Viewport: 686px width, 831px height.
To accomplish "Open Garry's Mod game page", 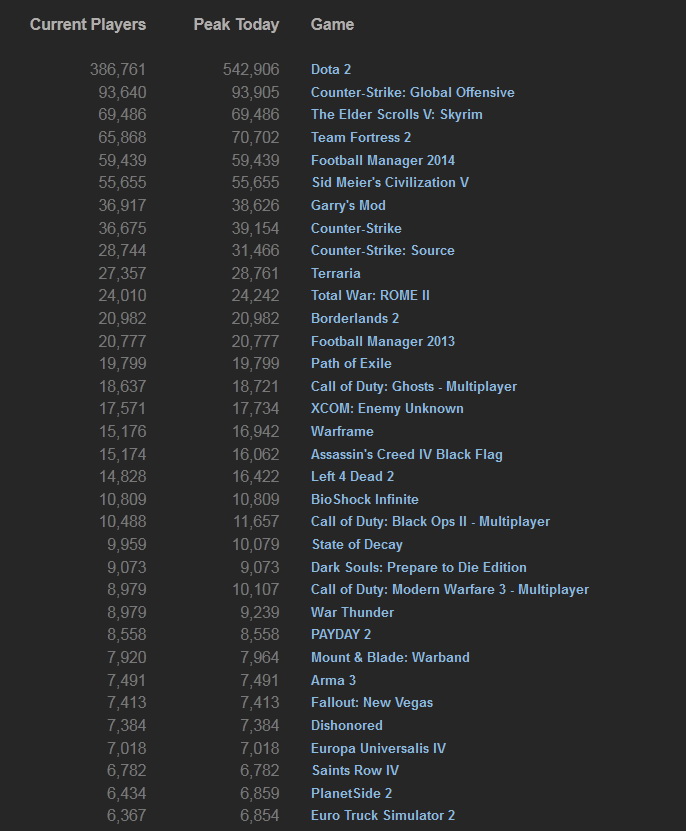I will tap(348, 205).
